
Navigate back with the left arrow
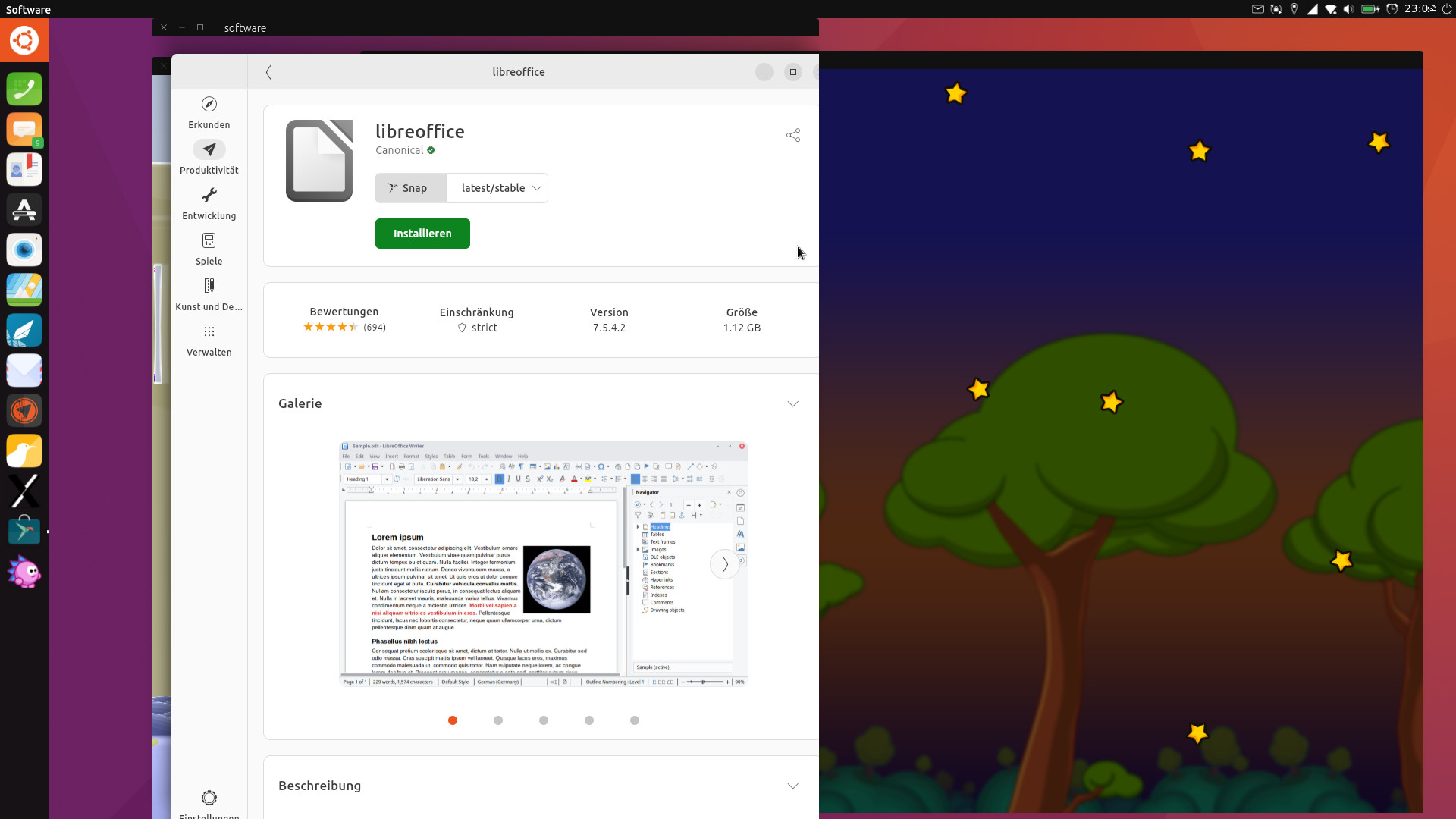tap(269, 72)
